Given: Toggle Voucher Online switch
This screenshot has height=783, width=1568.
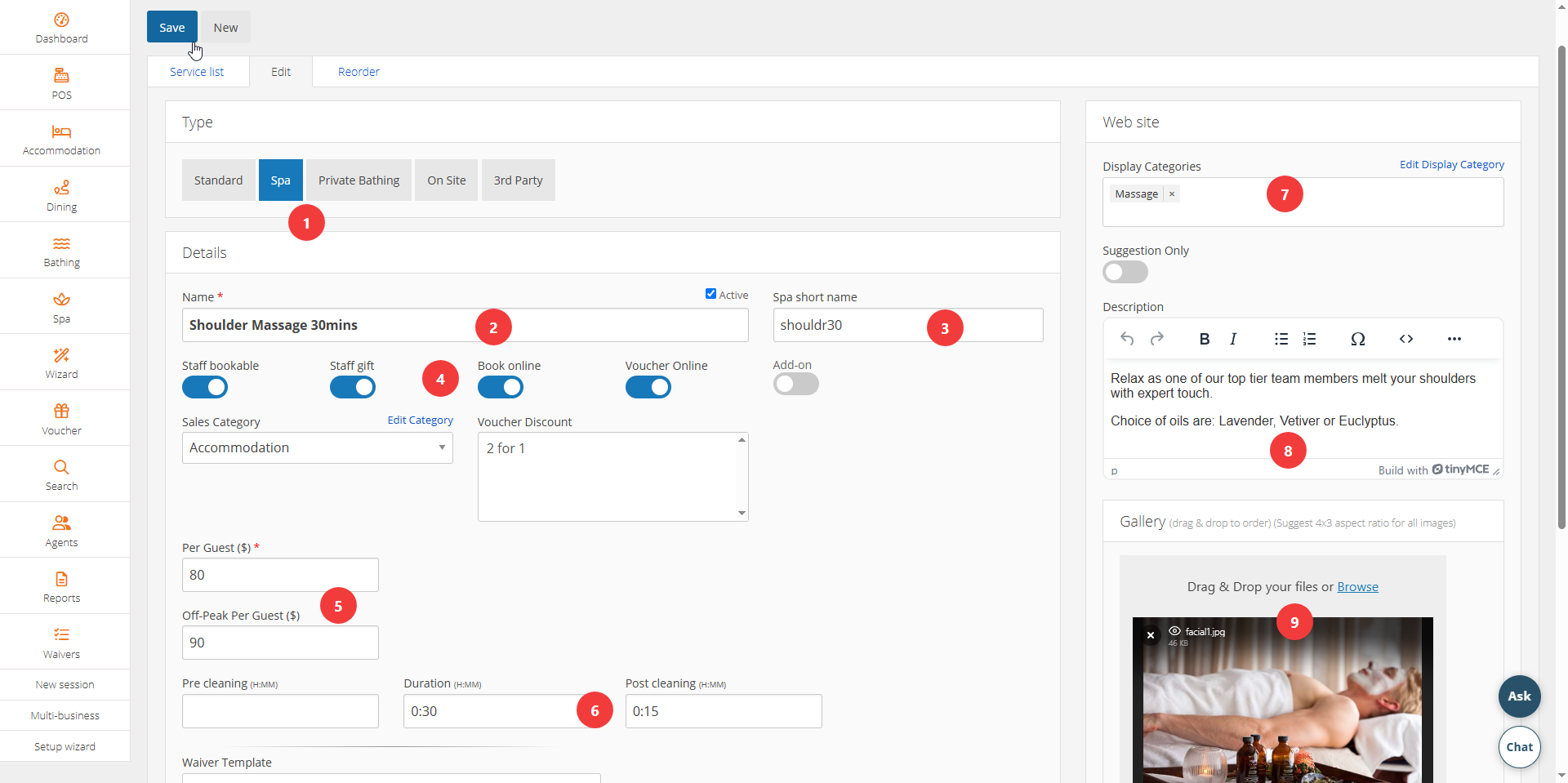Looking at the screenshot, I should [648, 387].
